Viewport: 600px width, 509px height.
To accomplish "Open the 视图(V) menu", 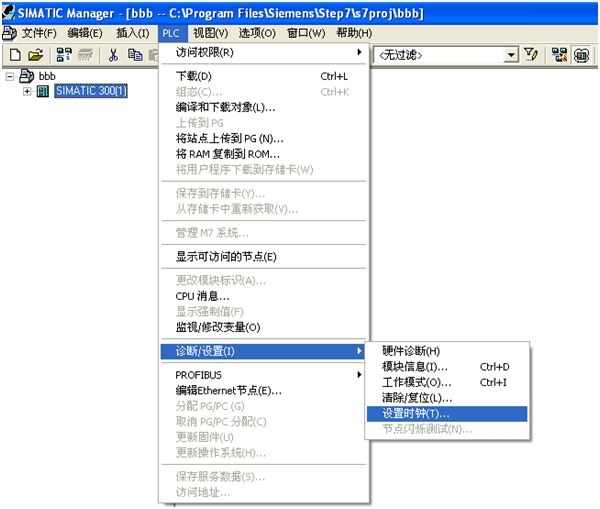I will (210, 33).
